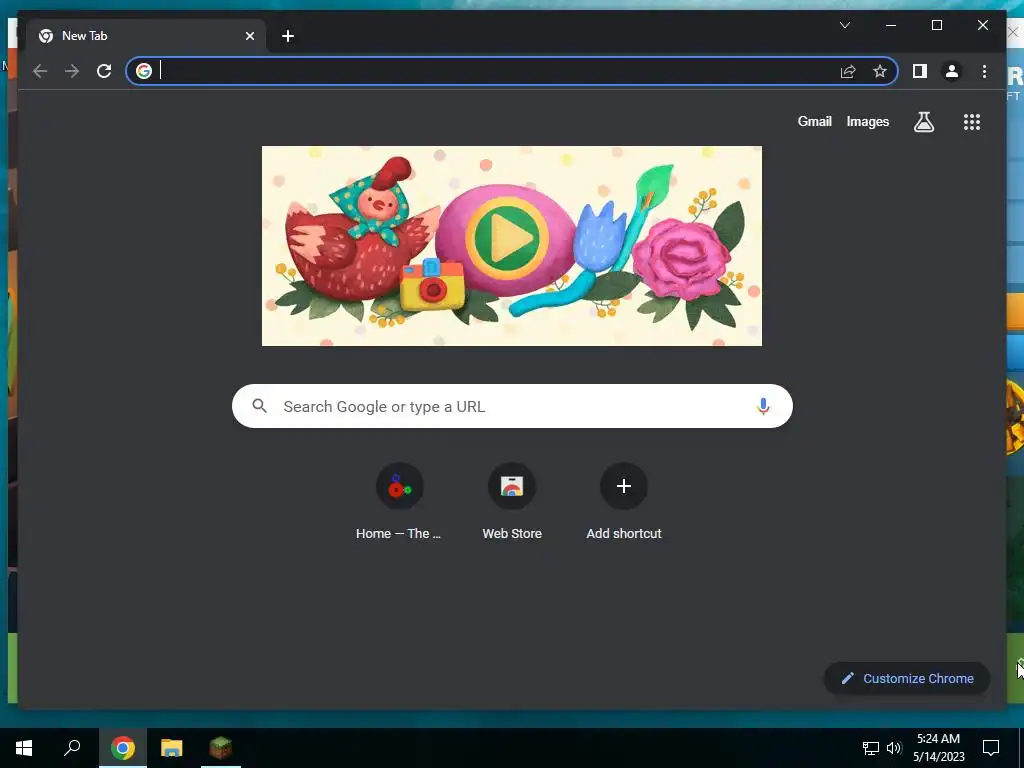Open the Web Store shortcut

tap(512, 502)
